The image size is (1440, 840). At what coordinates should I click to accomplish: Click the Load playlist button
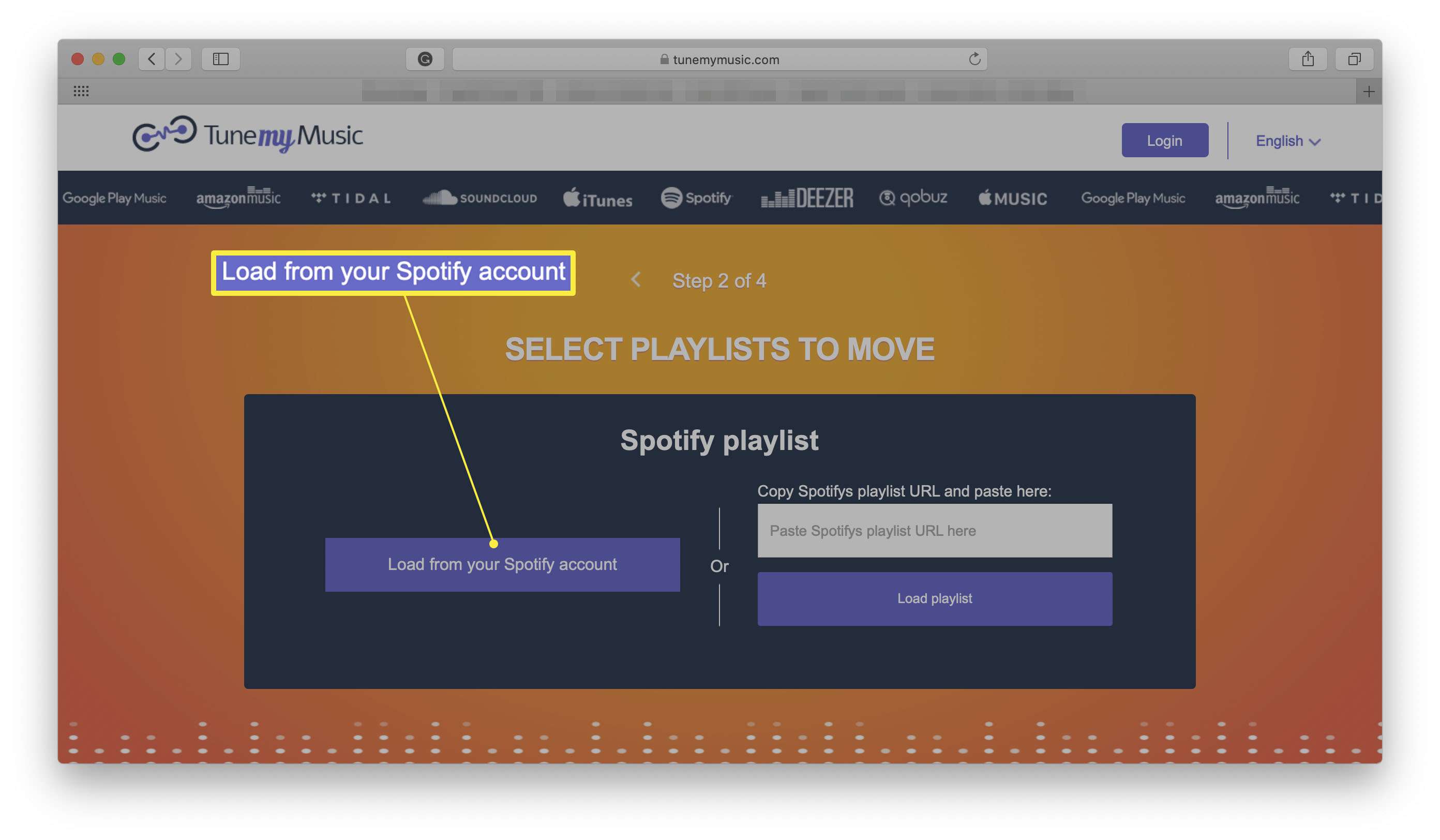click(x=934, y=598)
